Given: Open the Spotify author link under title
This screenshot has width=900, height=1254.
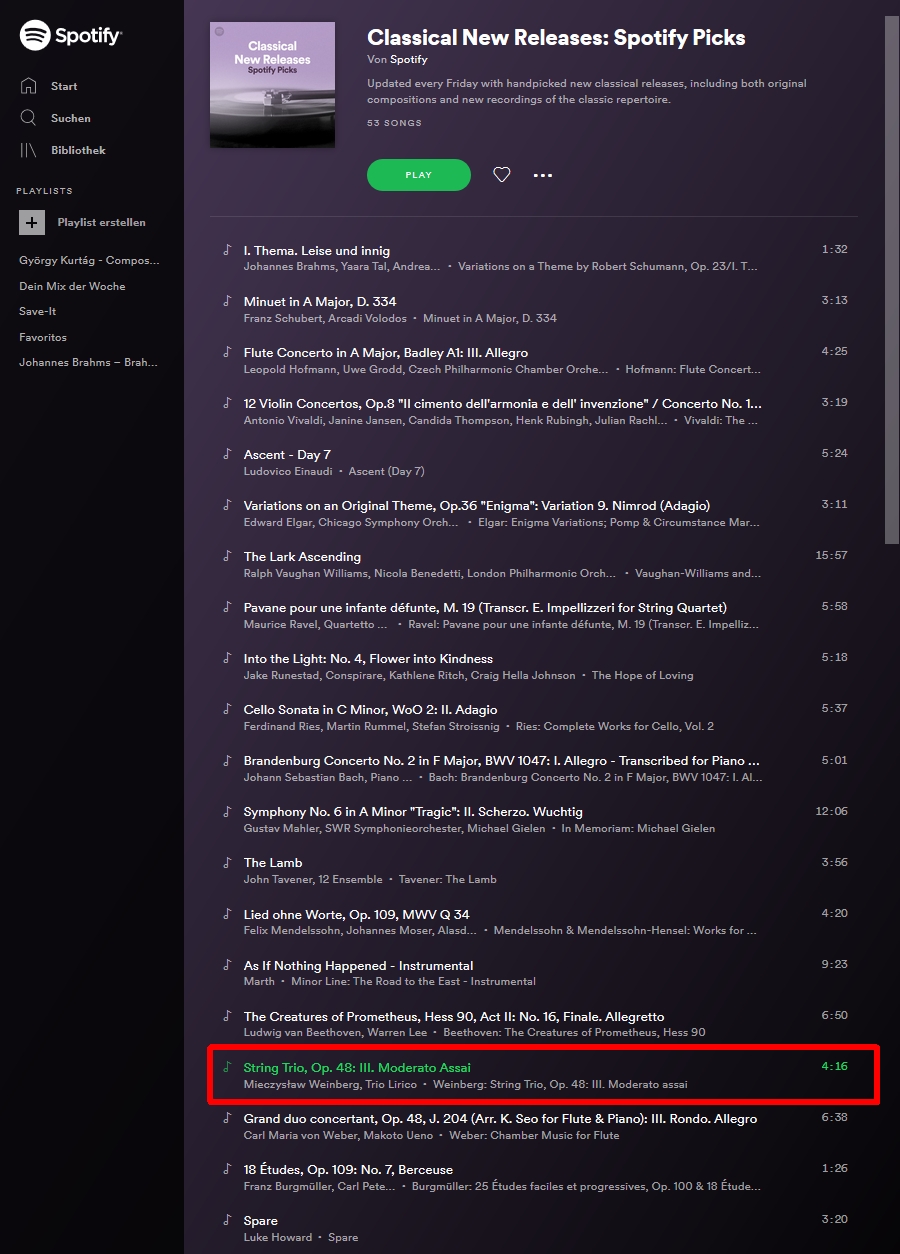Looking at the screenshot, I should pyautogui.click(x=408, y=60).
